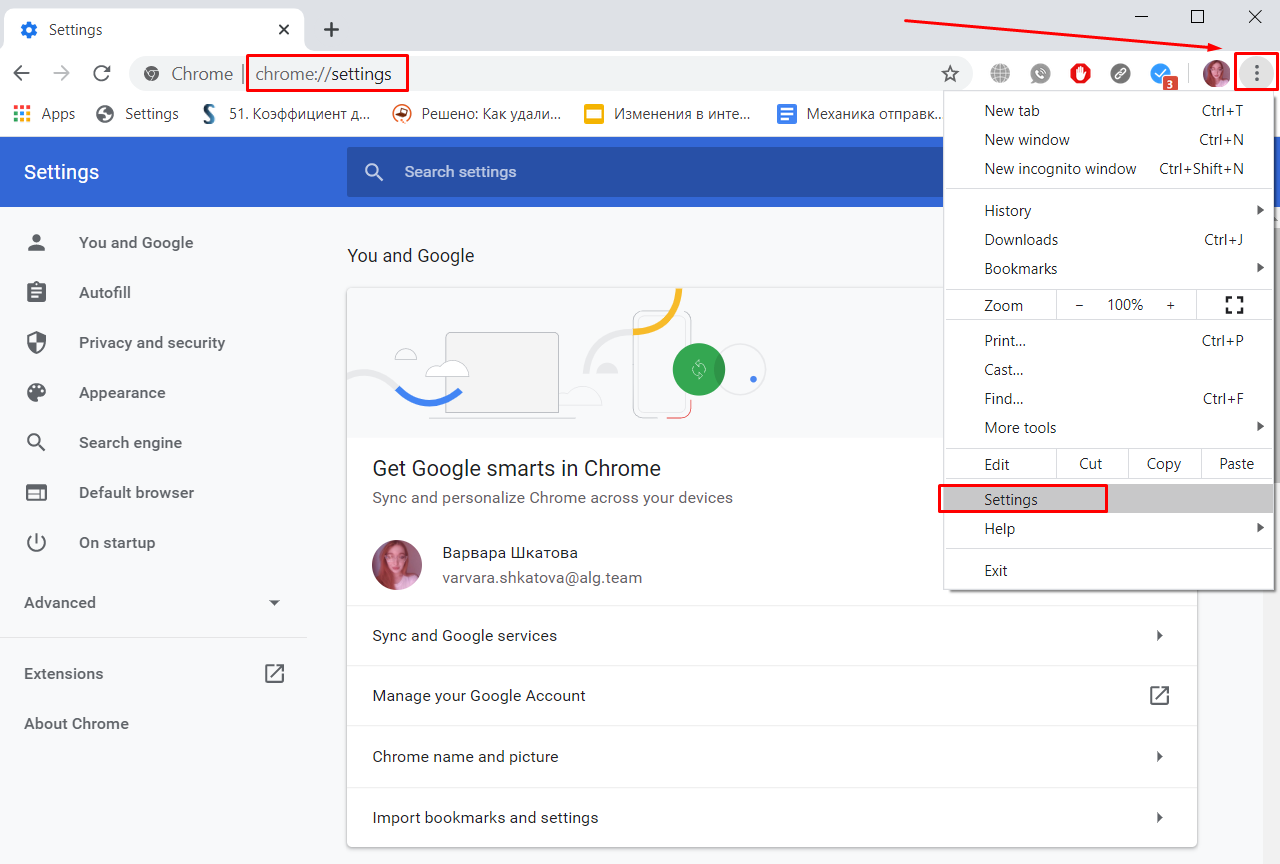Open a new tab with the plus button
Viewport: 1280px width, 864px height.
tap(331, 29)
